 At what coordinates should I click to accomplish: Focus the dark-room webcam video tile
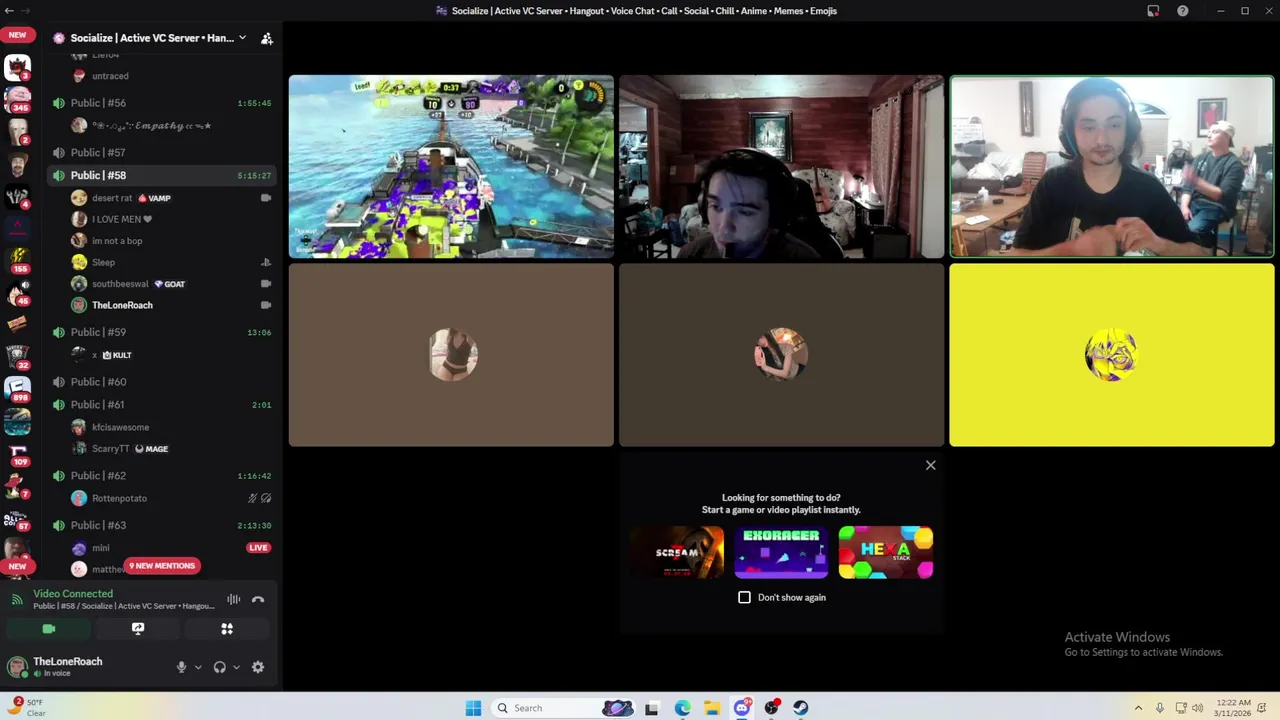(781, 167)
